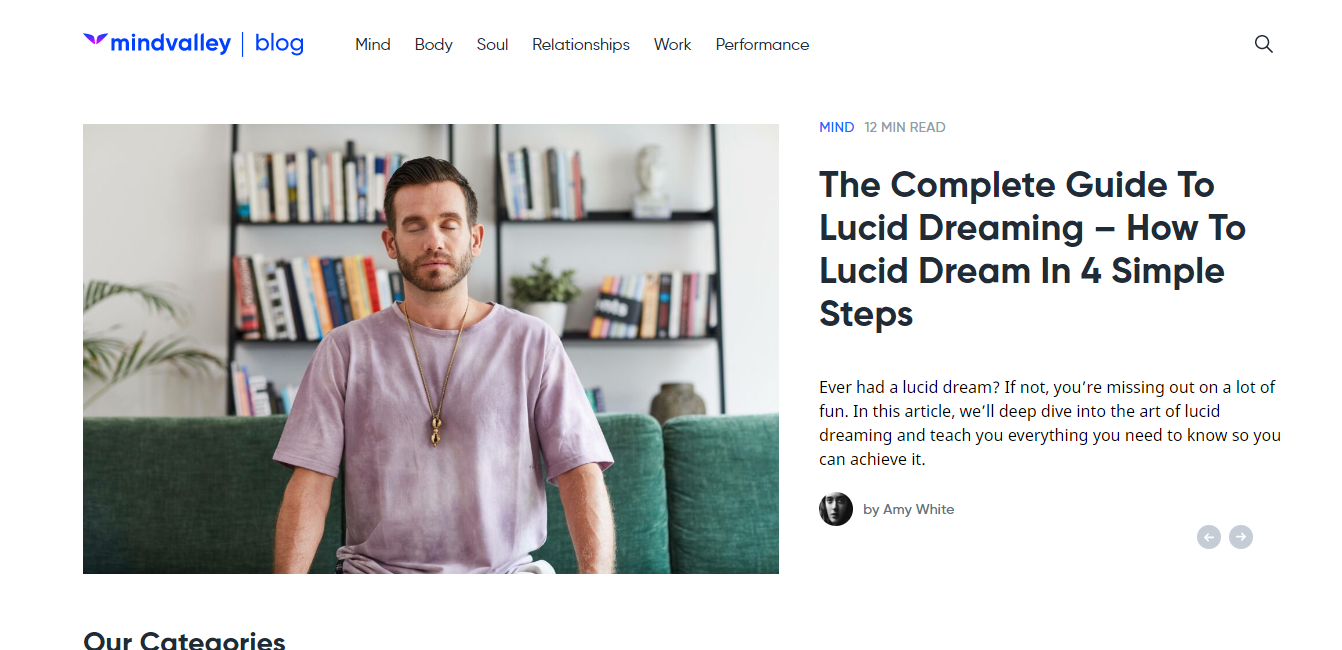Go to previous featured article arrow

click(x=1209, y=537)
